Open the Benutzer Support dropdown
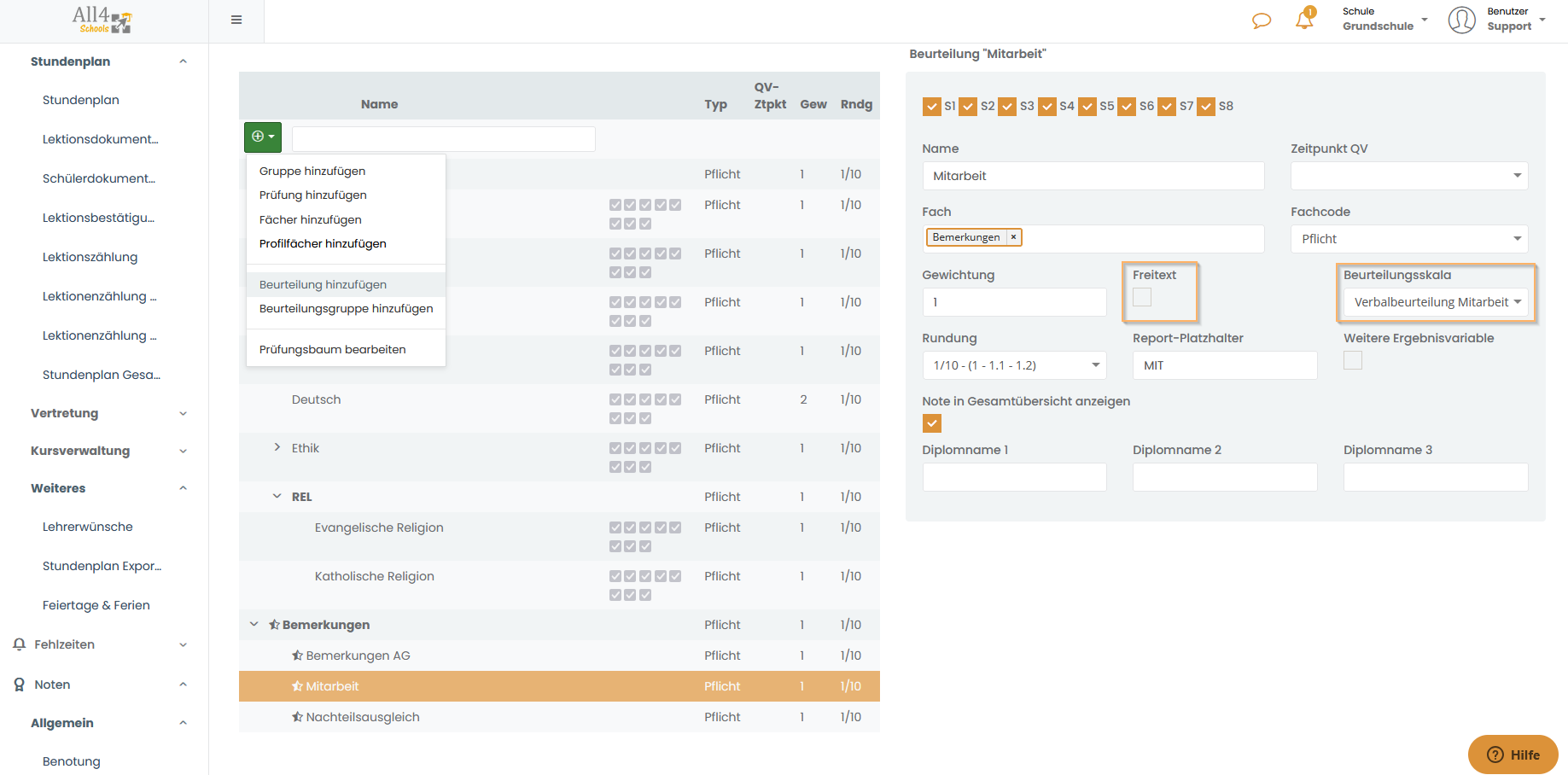 coord(1516,19)
